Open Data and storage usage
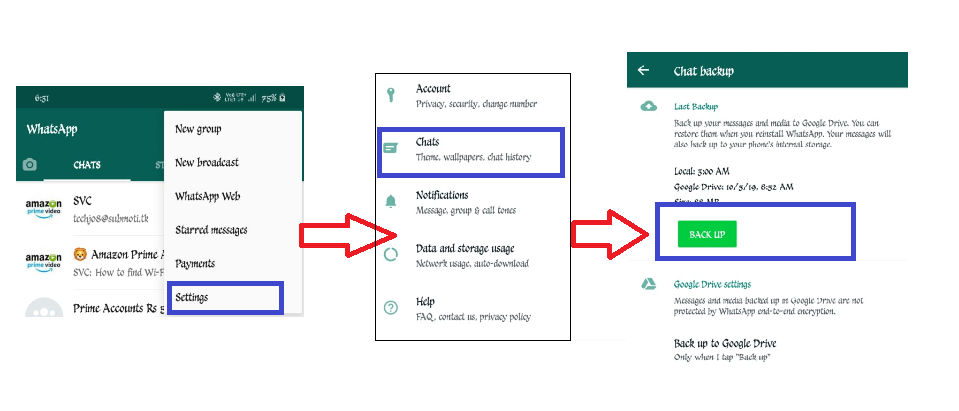 pyautogui.click(x=473, y=256)
